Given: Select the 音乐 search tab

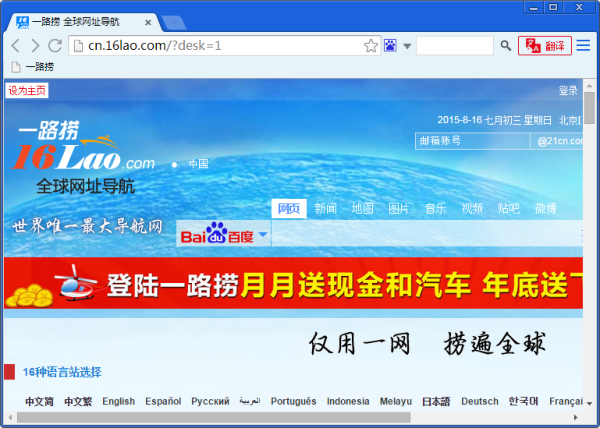Looking at the screenshot, I should point(435,208).
